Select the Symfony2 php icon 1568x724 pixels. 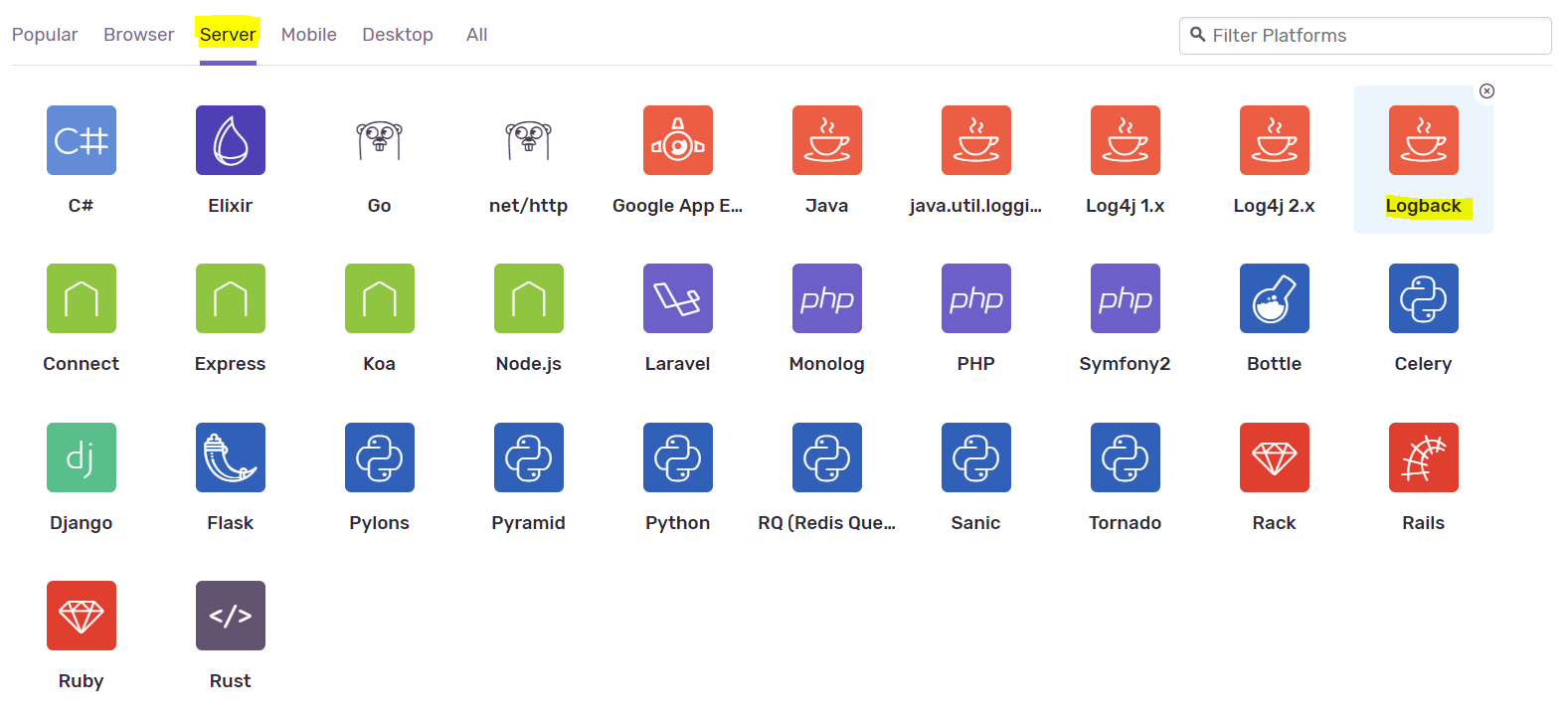pos(1126,298)
